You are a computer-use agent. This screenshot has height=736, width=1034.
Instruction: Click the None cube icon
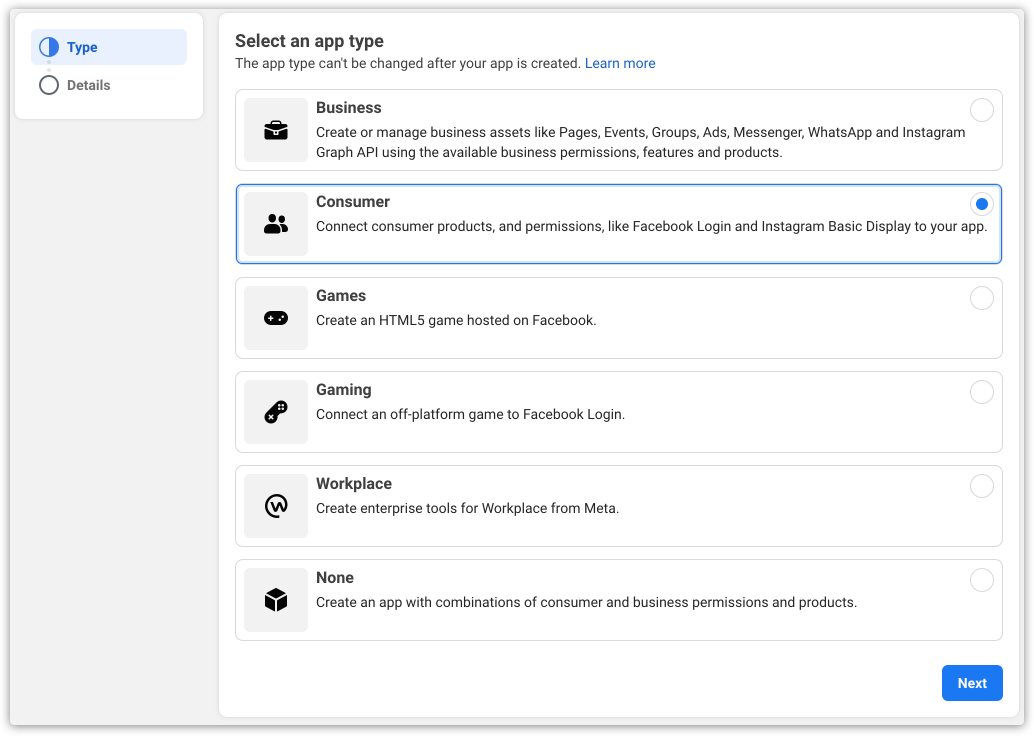pyautogui.click(x=276, y=600)
